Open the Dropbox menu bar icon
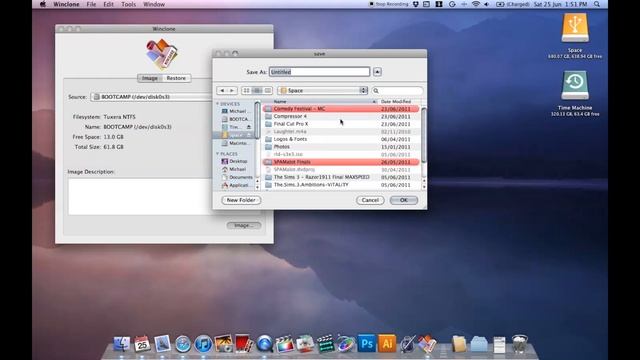 [416, 4]
